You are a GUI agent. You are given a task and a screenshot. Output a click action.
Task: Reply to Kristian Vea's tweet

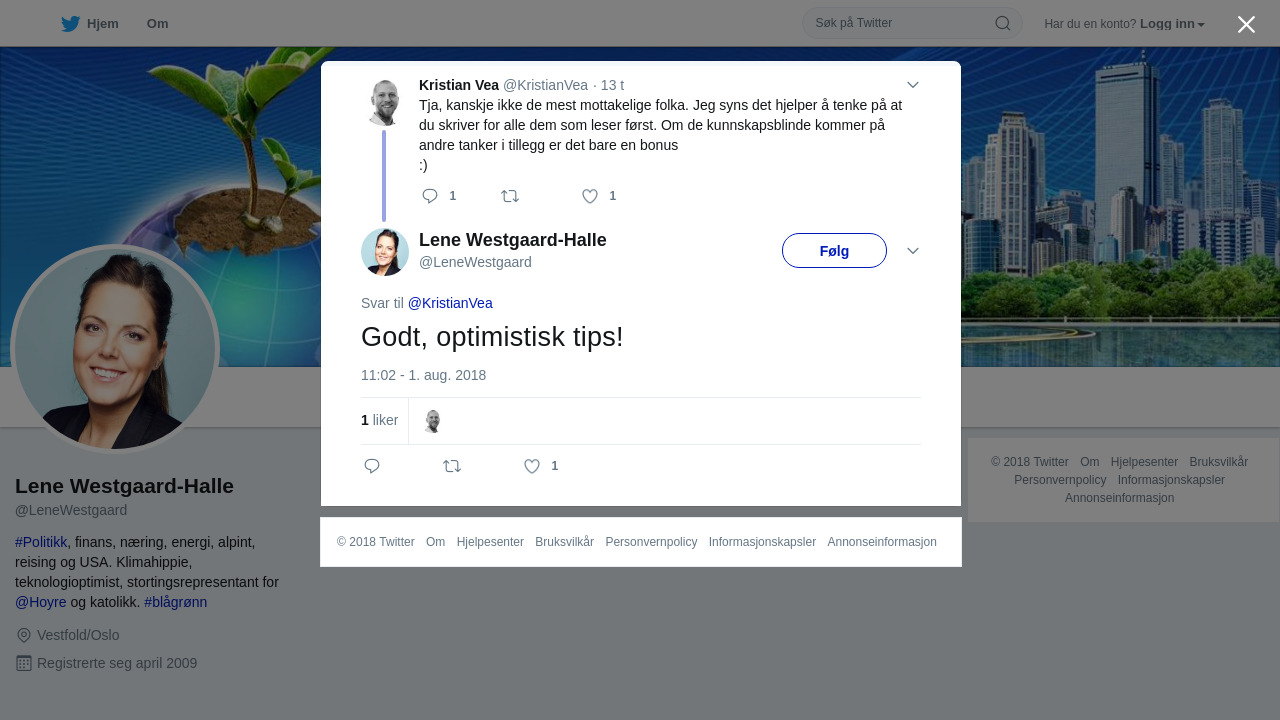pos(430,196)
